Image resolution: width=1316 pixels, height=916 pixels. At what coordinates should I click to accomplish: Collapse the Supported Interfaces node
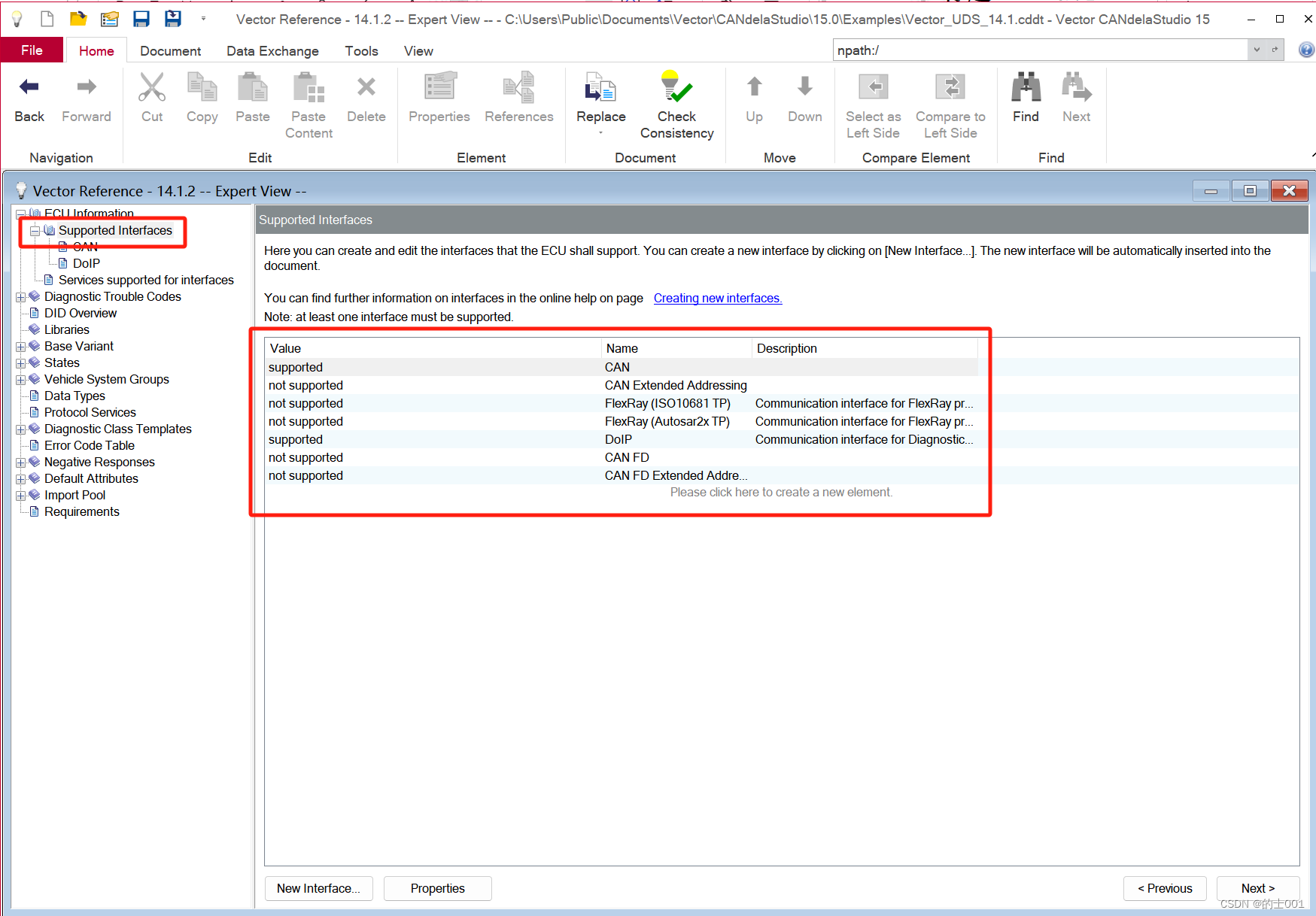(35, 231)
